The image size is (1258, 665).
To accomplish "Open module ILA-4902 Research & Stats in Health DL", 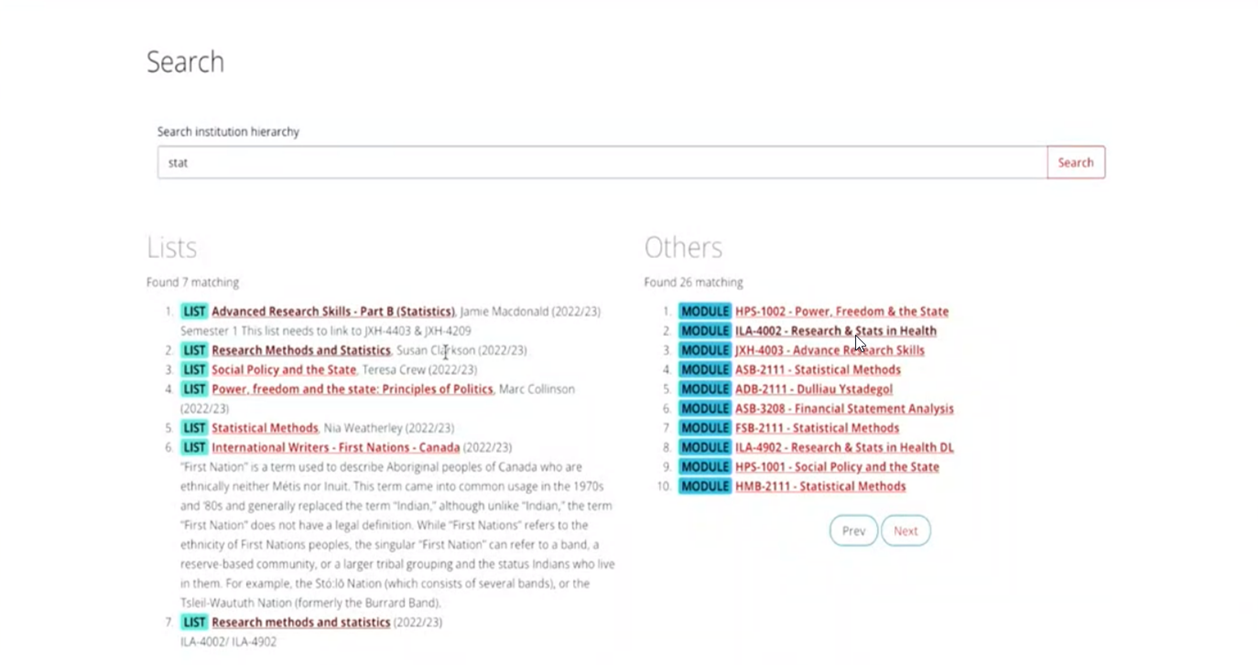I will click(x=844, y=448).
